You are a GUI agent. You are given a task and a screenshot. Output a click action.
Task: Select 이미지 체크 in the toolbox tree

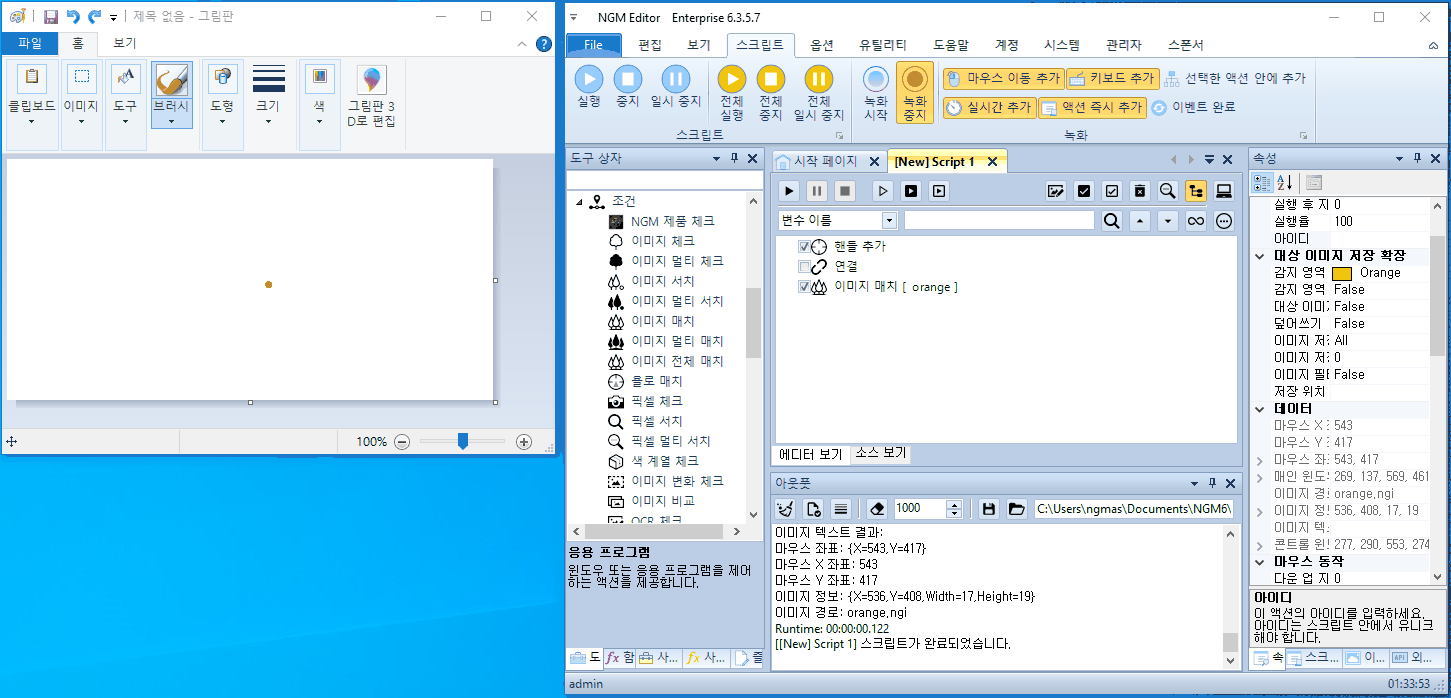click(x=662, y=241)
